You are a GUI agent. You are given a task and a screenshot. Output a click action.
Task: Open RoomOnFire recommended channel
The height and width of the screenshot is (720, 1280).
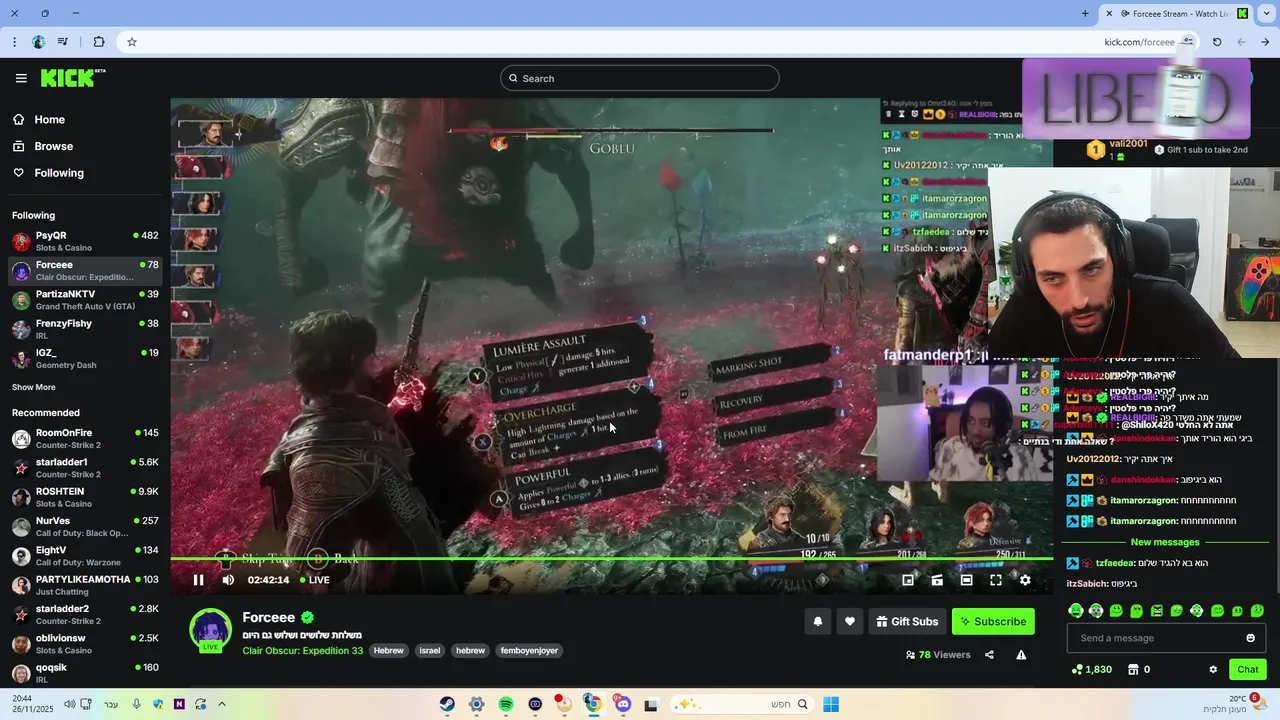pos(85,438)
